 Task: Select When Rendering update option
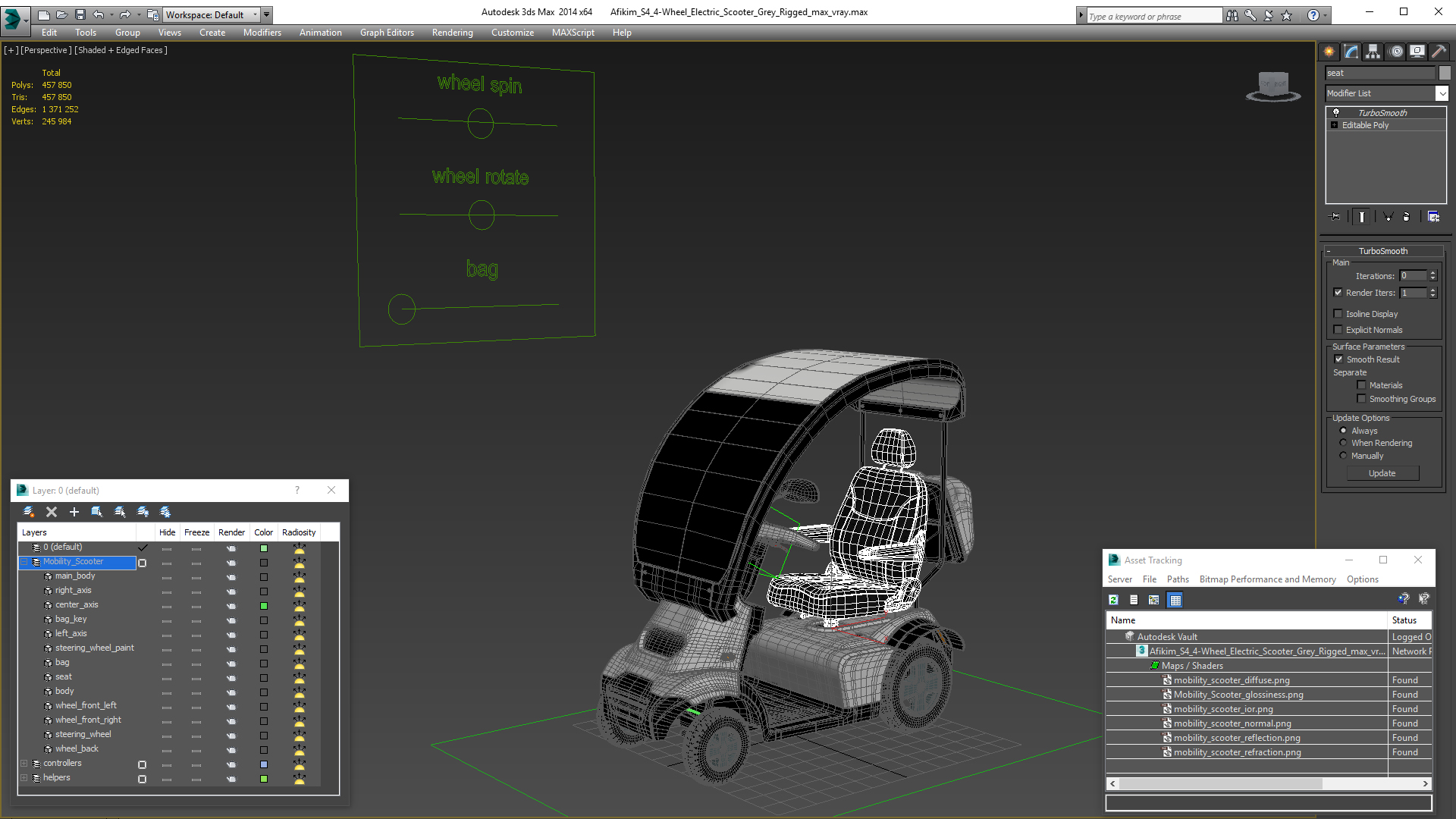[x=1343, y=443]
